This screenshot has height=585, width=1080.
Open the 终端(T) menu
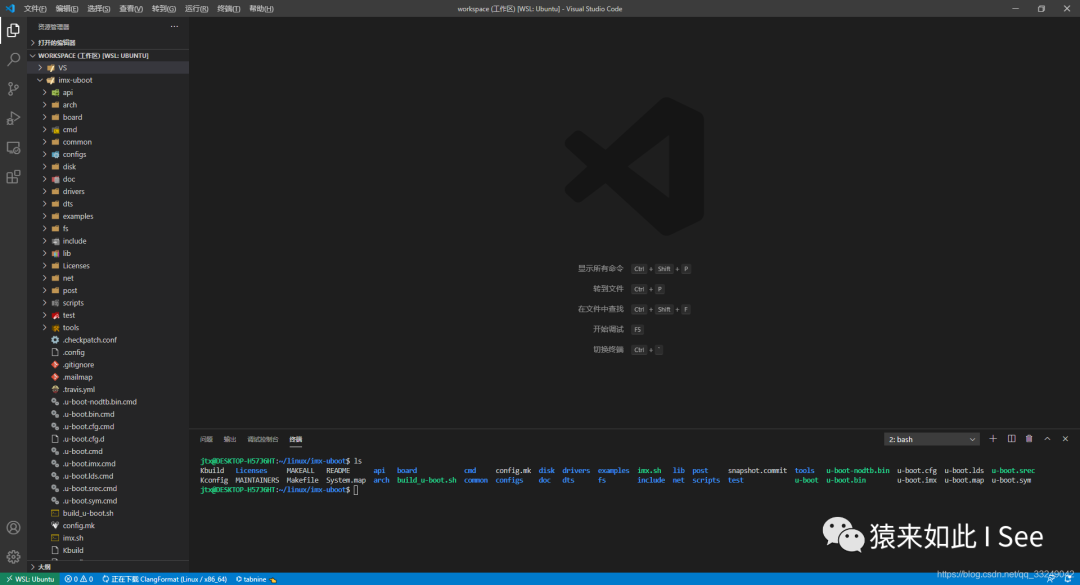[229, 9]
